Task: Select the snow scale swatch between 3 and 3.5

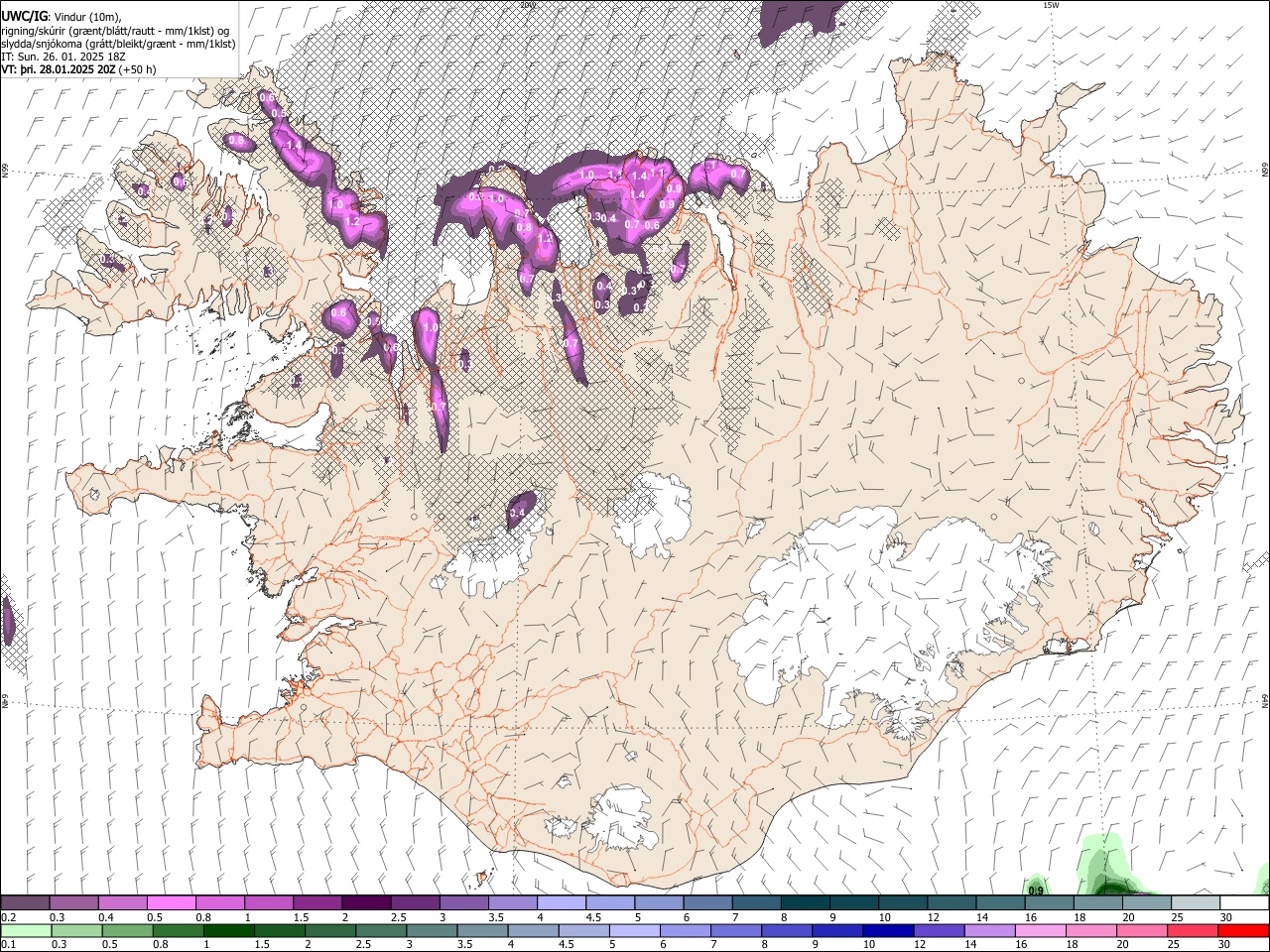Action: coord(464,903)
